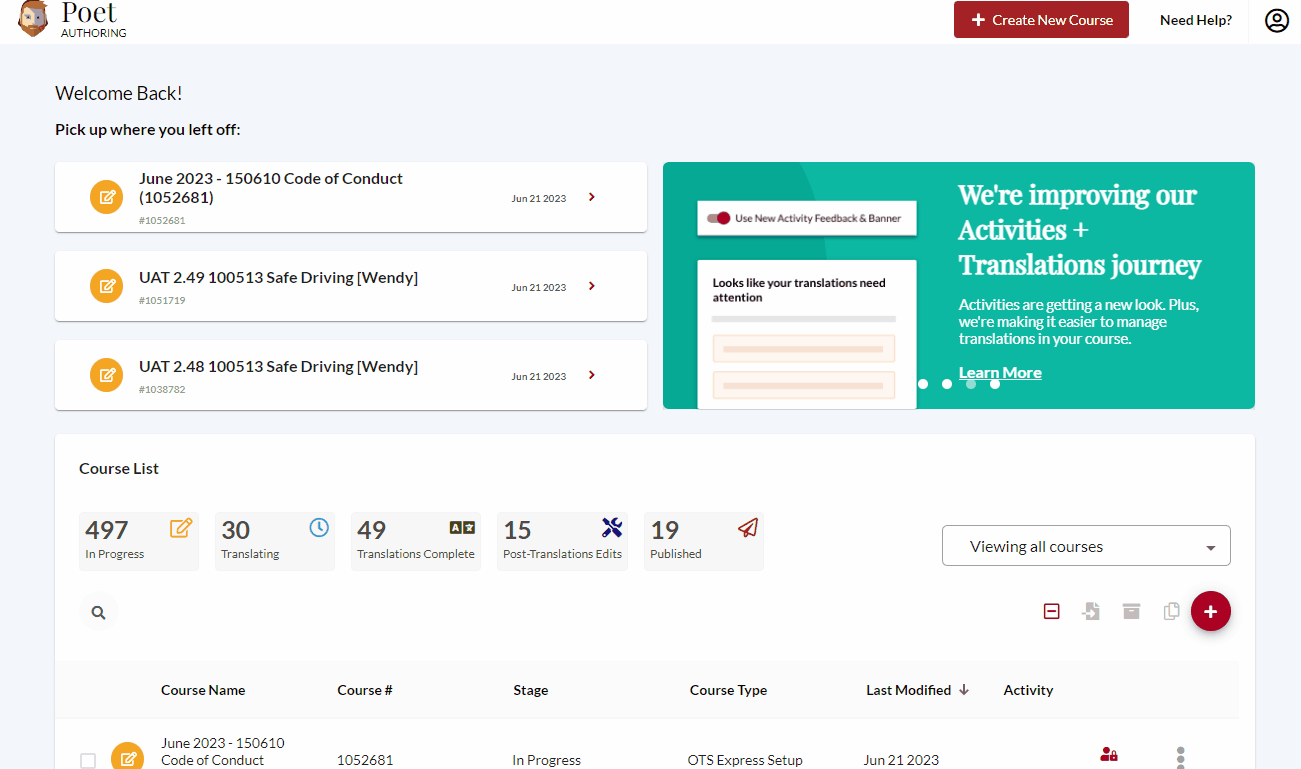This screenshot has width=1301, height=769.
Task: Open the Viewing all courses dropdown
Action: (x=1086, y=546)
